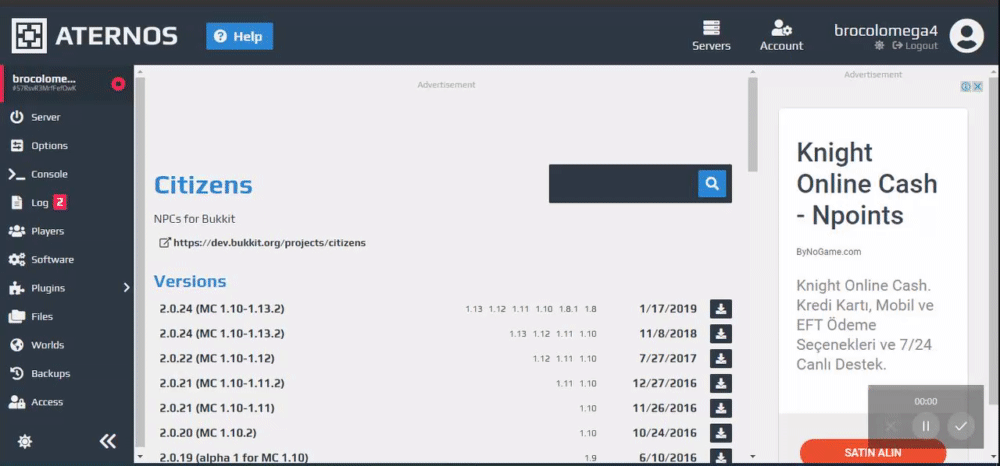Click the red server status indicator
The width and height of the screenshot is (1000, 466).
(x=118, y=84)
